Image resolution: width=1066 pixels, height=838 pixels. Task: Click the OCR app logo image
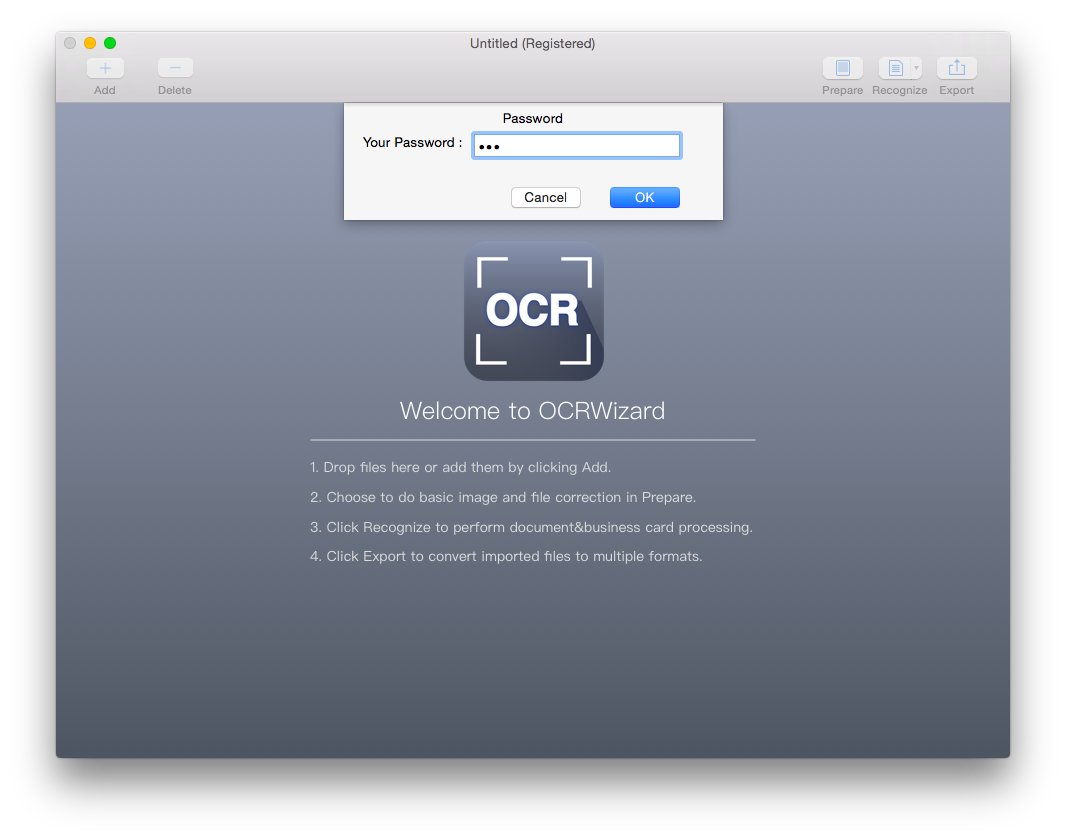[x=534, y=311]
